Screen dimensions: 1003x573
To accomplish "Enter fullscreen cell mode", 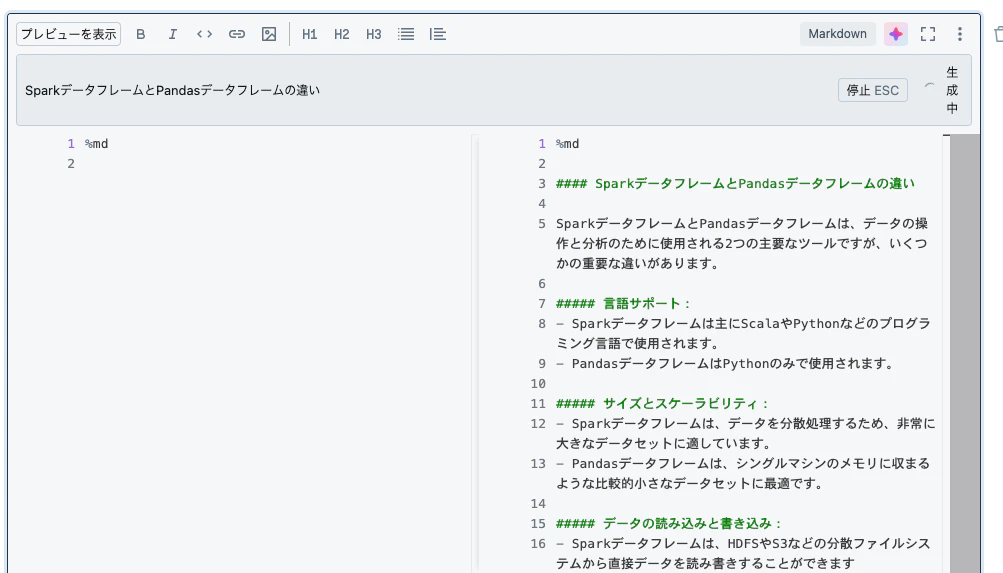I will (x=928, y=34).
